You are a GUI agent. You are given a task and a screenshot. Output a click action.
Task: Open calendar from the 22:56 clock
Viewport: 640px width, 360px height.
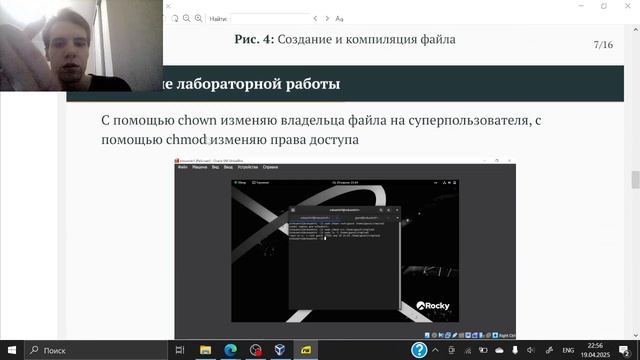(596, 350)
